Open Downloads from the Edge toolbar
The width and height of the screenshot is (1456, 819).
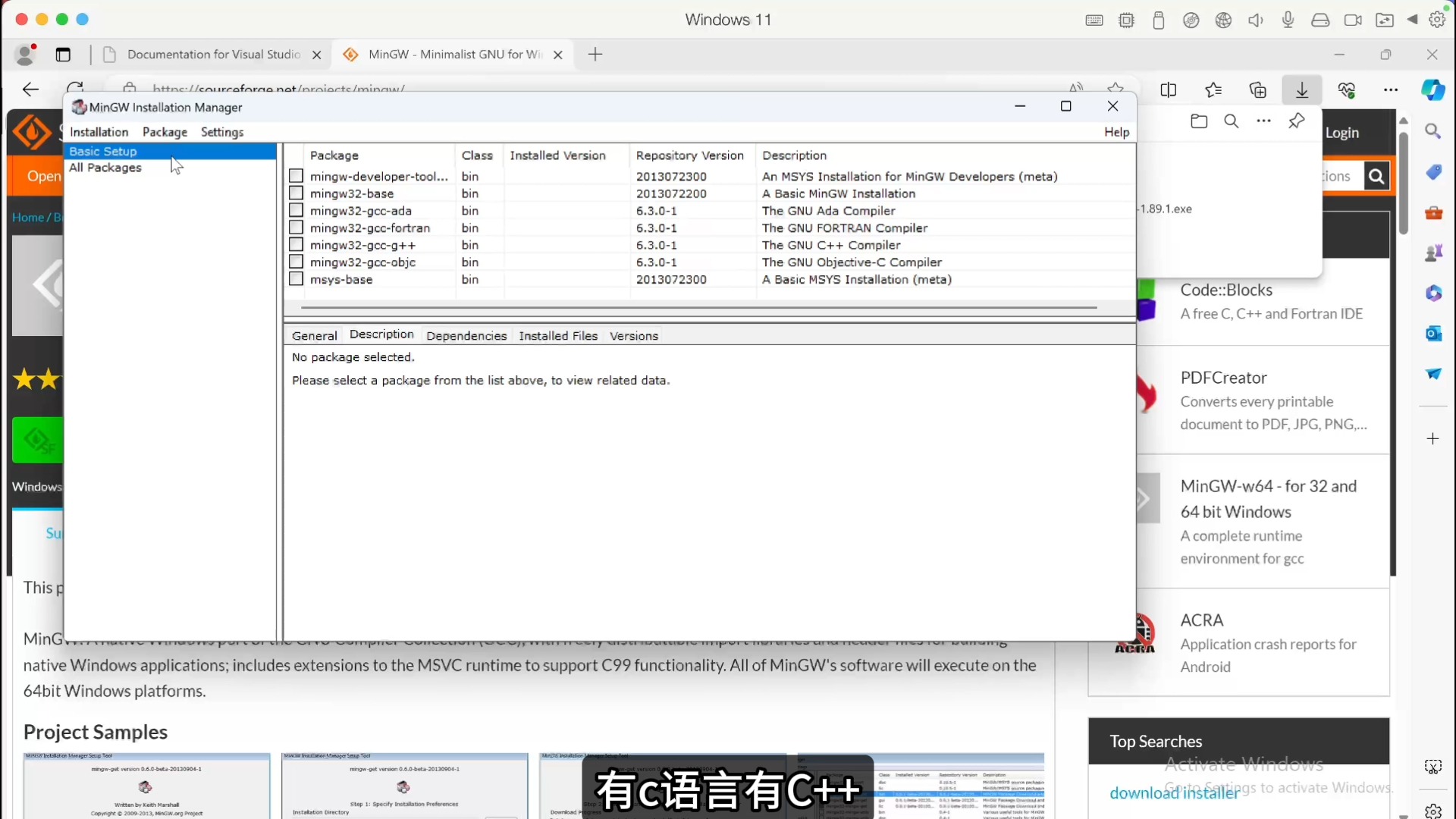[1302, 89]
